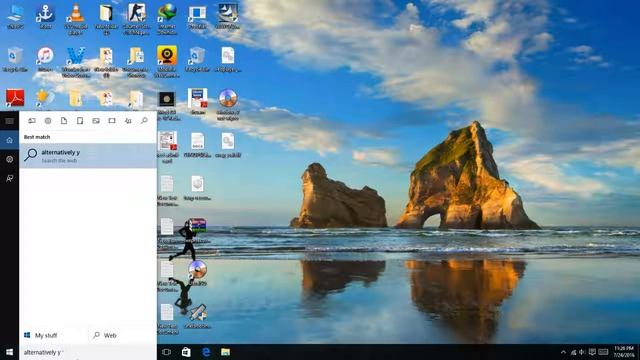The height and width of the screenshot is (360, 640).
Task: Open search settings gear in the sidebar
Action: (9, 159)
